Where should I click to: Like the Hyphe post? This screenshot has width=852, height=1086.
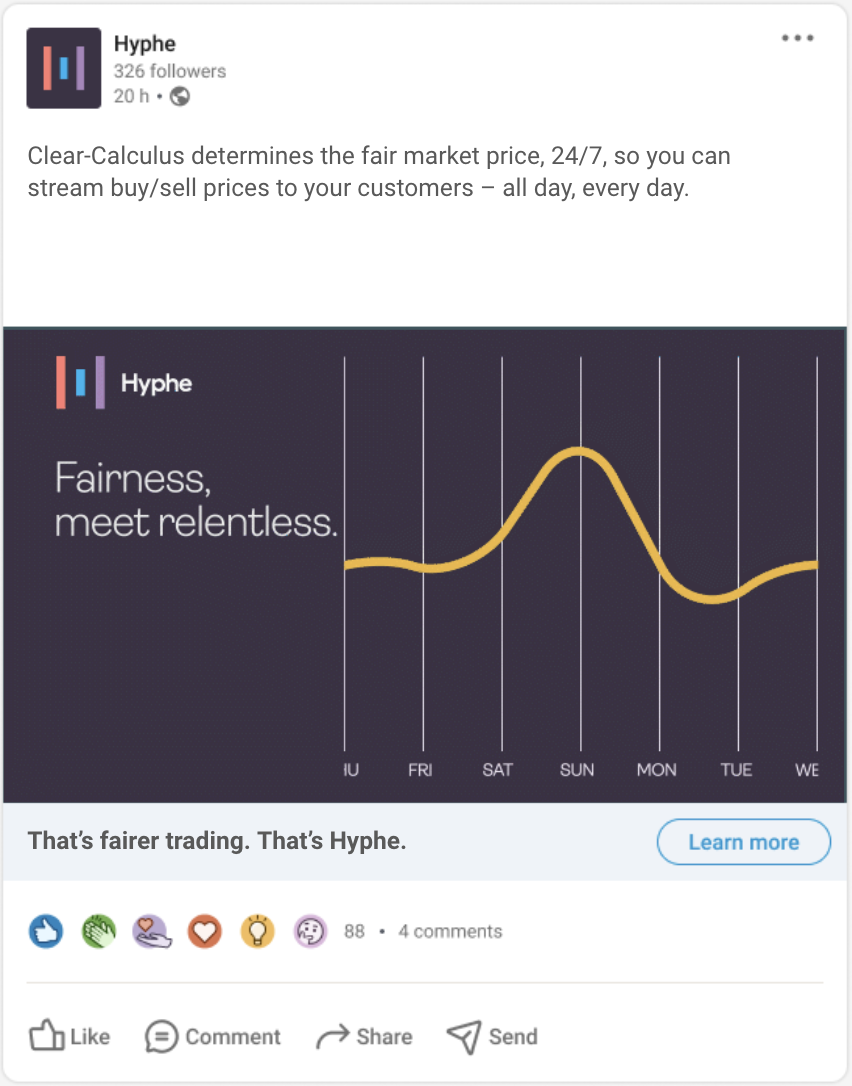click(x=69, y=1036)
